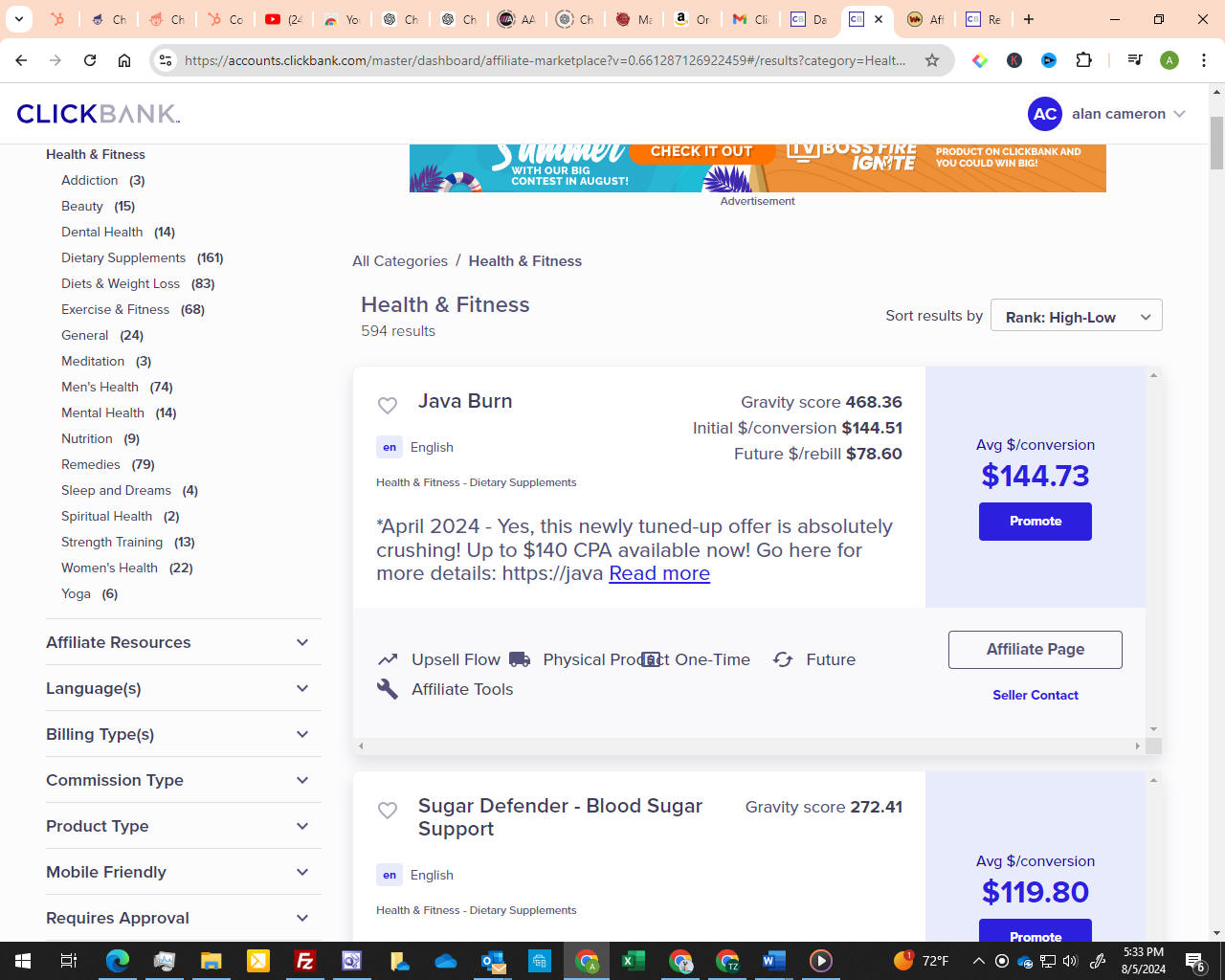Expand the Product Type filter
This screenshot has height=980, width=1225.
[183, 826]
